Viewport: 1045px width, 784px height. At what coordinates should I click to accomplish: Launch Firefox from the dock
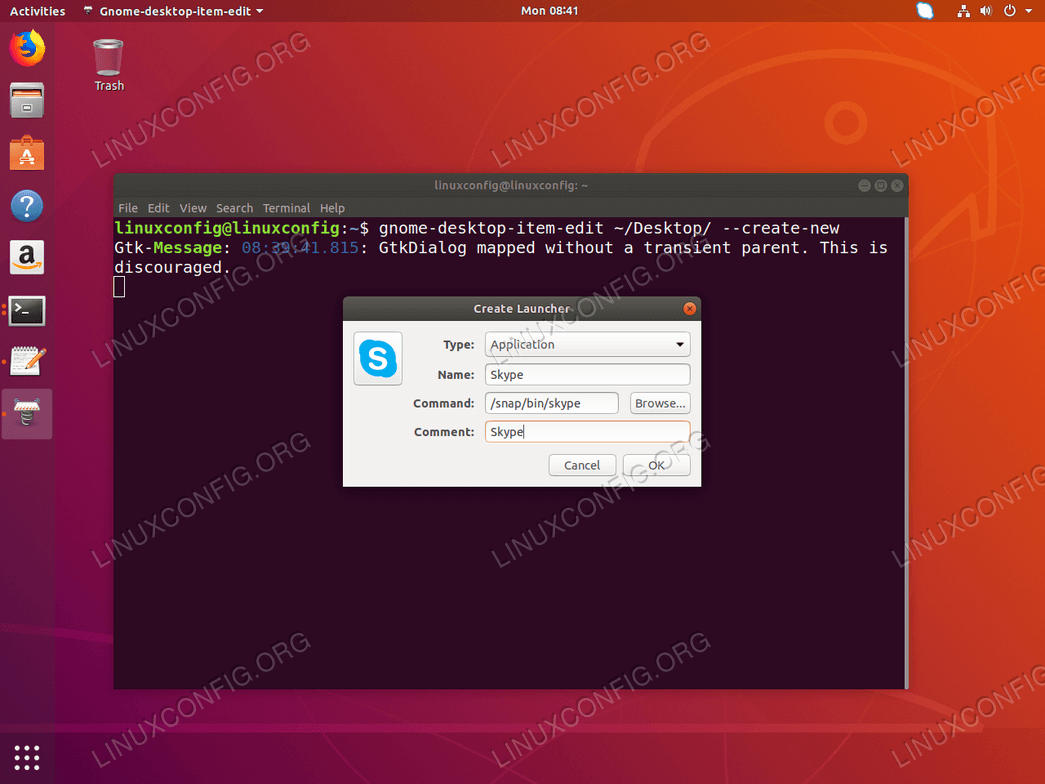[26, 47]
